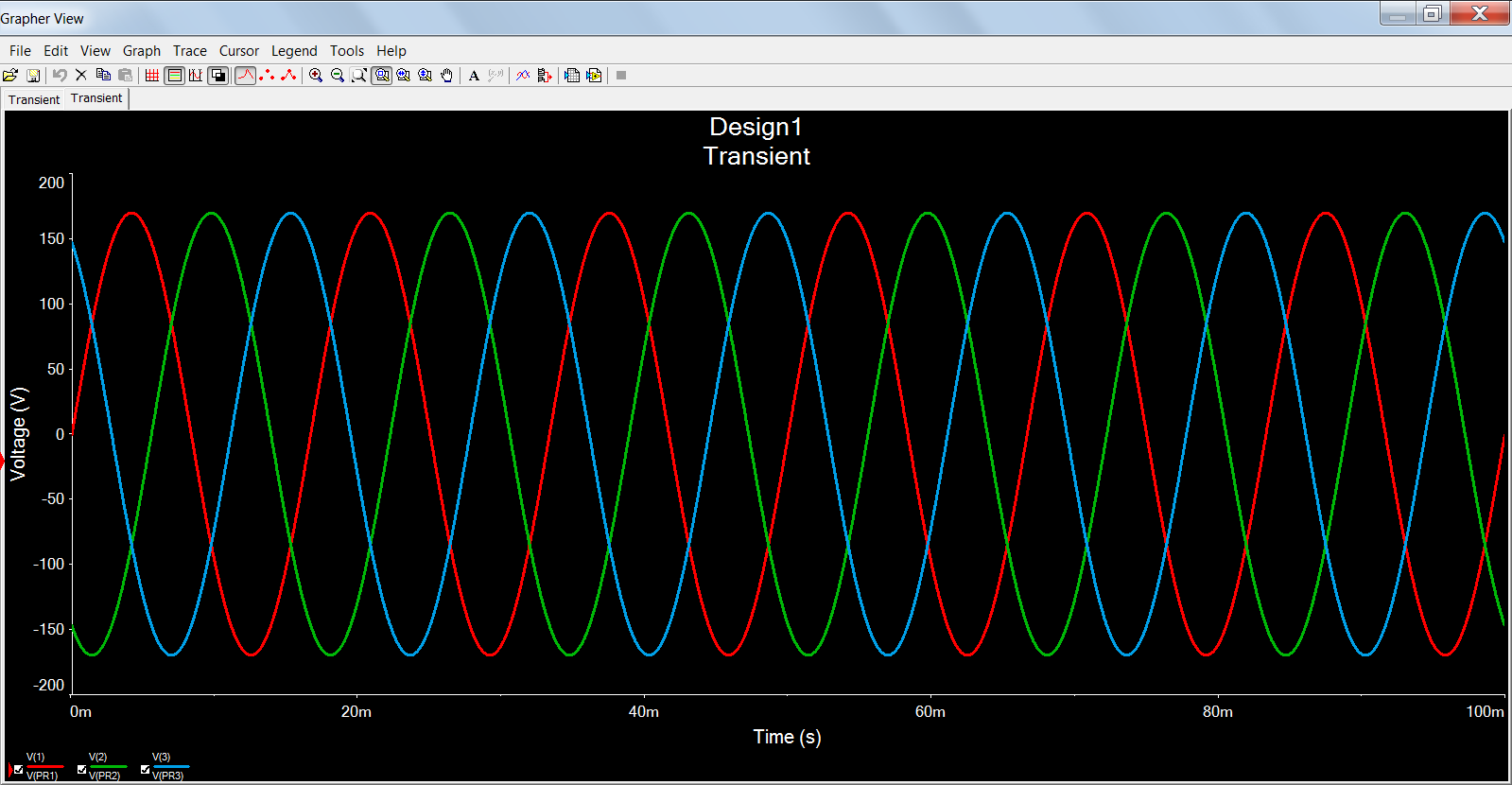Expand the Legend menu
This screenshot has height=785, width=1512.
294,51
